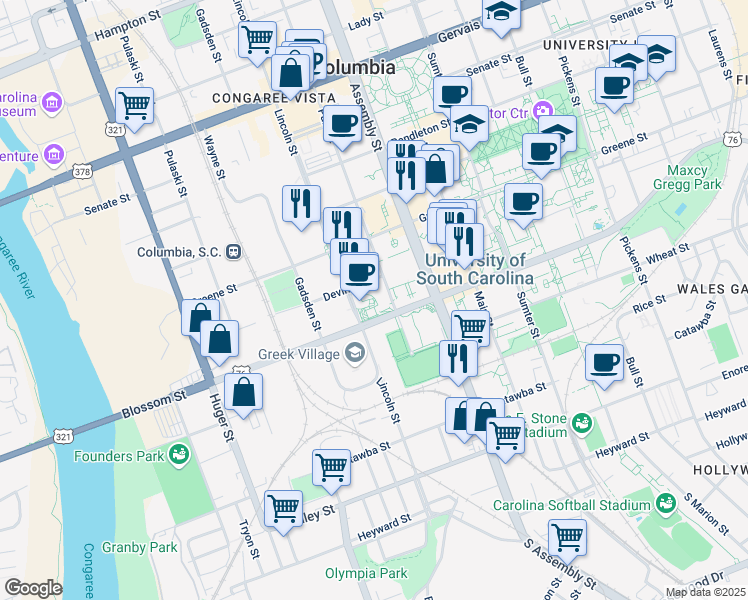Viewport: 748px width, 600px height.
Task: Select the museum pin near Carolina Museum label
Action: tap(52, 103)
